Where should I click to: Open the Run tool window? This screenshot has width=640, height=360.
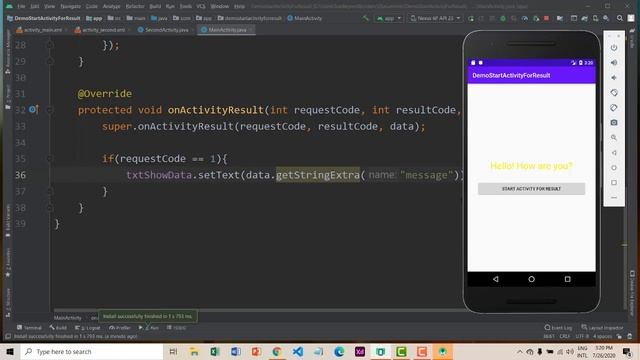coord(149,327)
